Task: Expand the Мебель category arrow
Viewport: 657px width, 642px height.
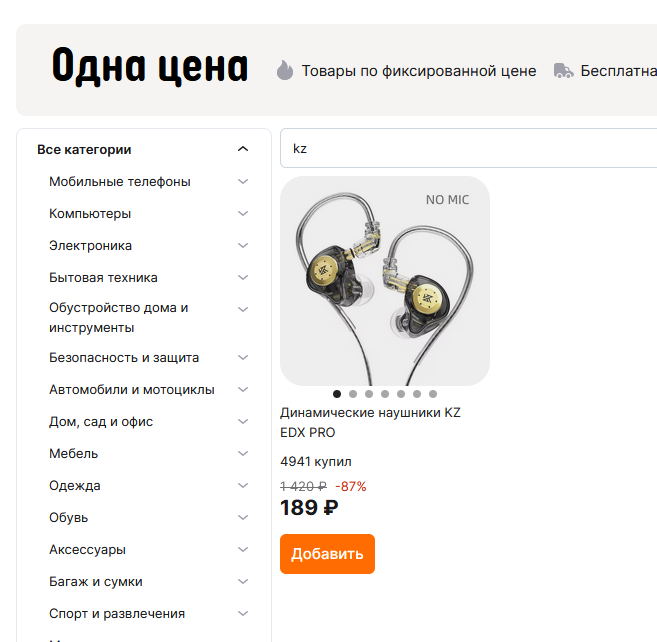Action: [243, 453]
